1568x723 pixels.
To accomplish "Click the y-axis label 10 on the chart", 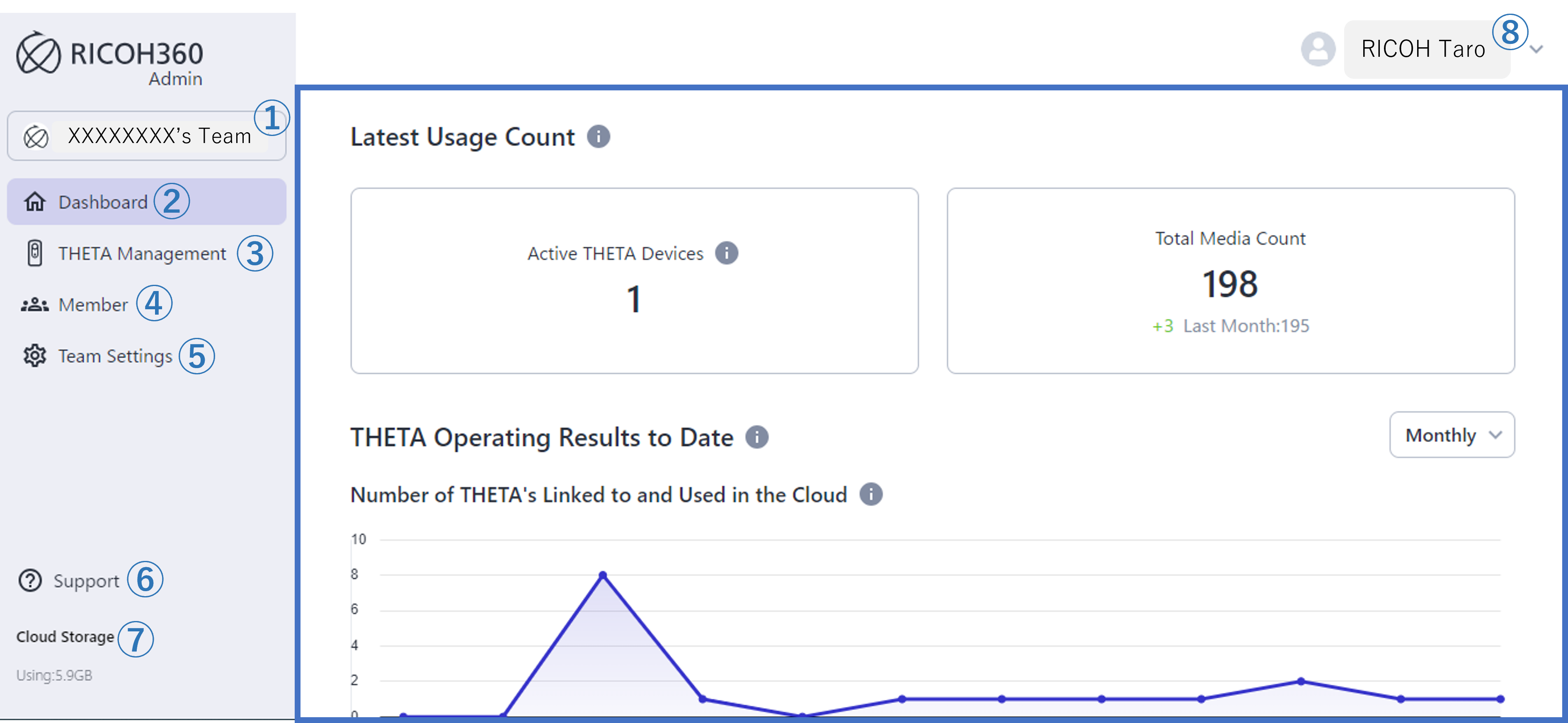I will 359,539.
